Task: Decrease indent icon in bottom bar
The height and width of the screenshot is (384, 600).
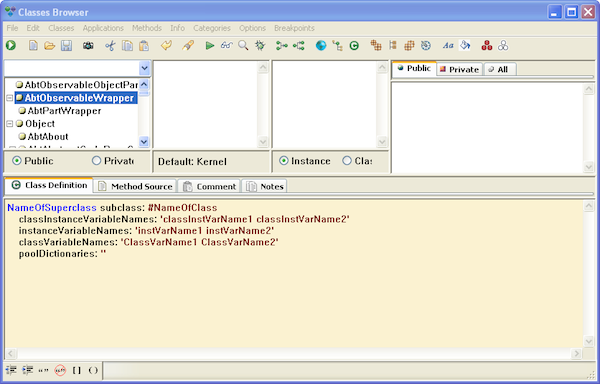Action: [11, 370]
